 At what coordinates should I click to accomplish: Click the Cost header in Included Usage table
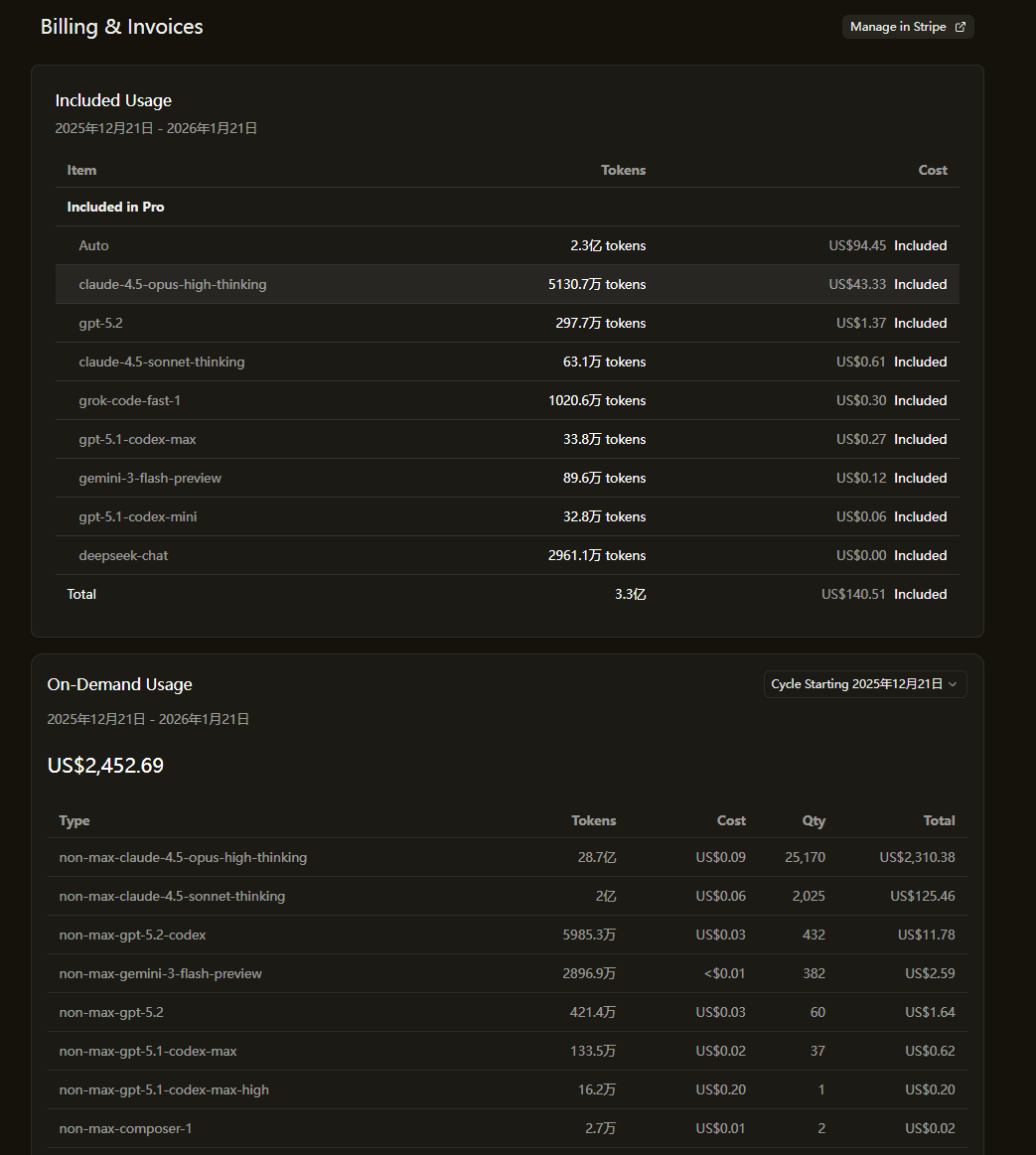932,170
